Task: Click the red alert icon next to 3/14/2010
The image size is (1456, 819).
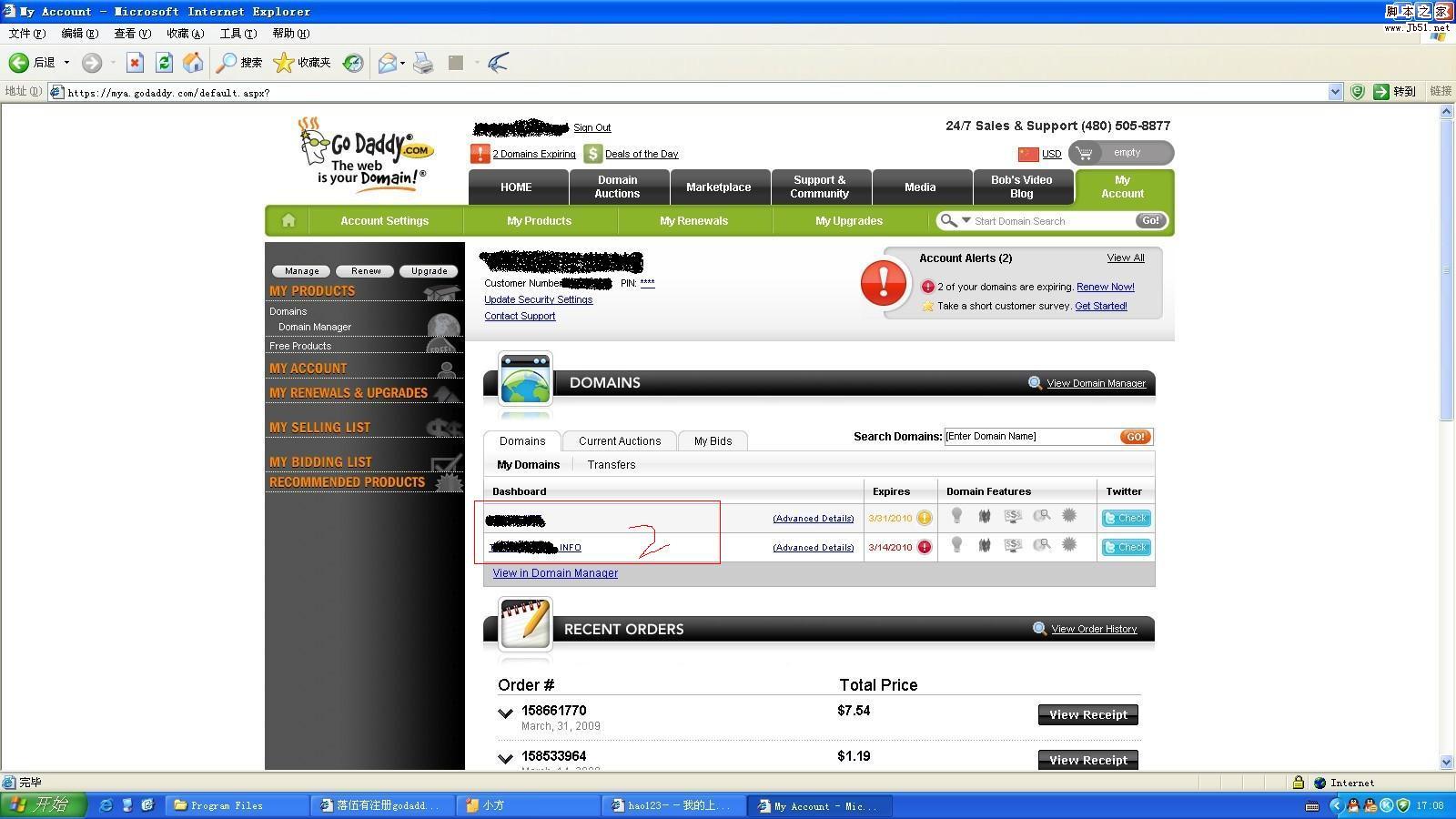Action: (x=925, y=547)
